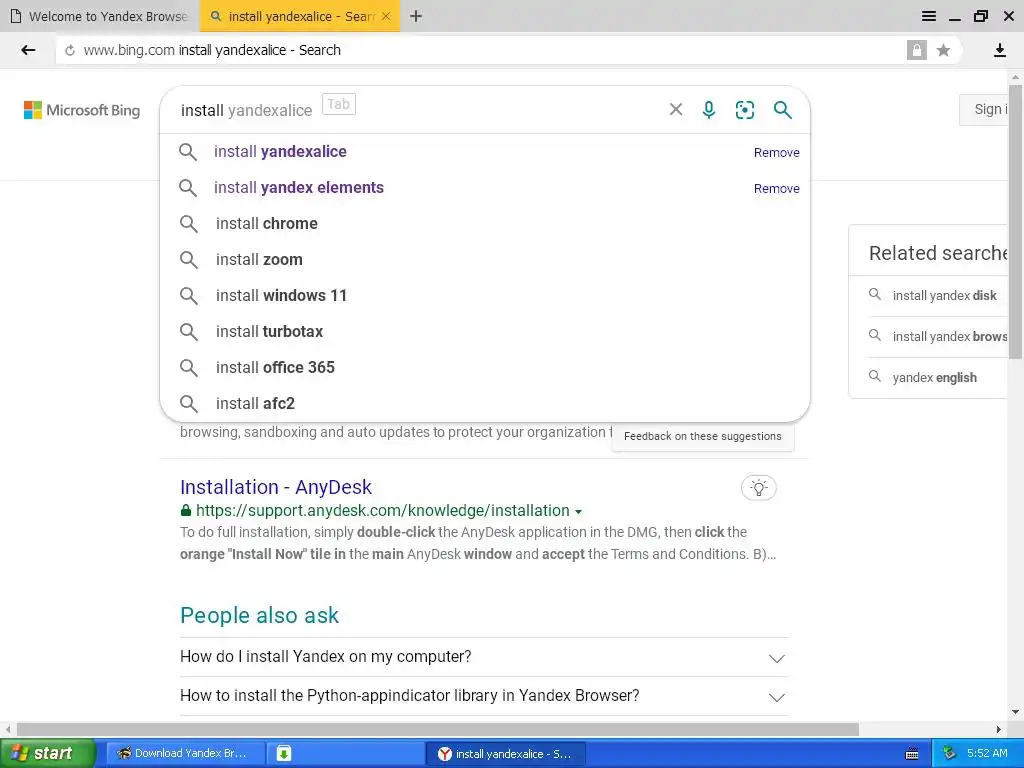Start voice search with microphone icon
Viewport: 1024px width, 768px height.
click(x=709, y=110)
